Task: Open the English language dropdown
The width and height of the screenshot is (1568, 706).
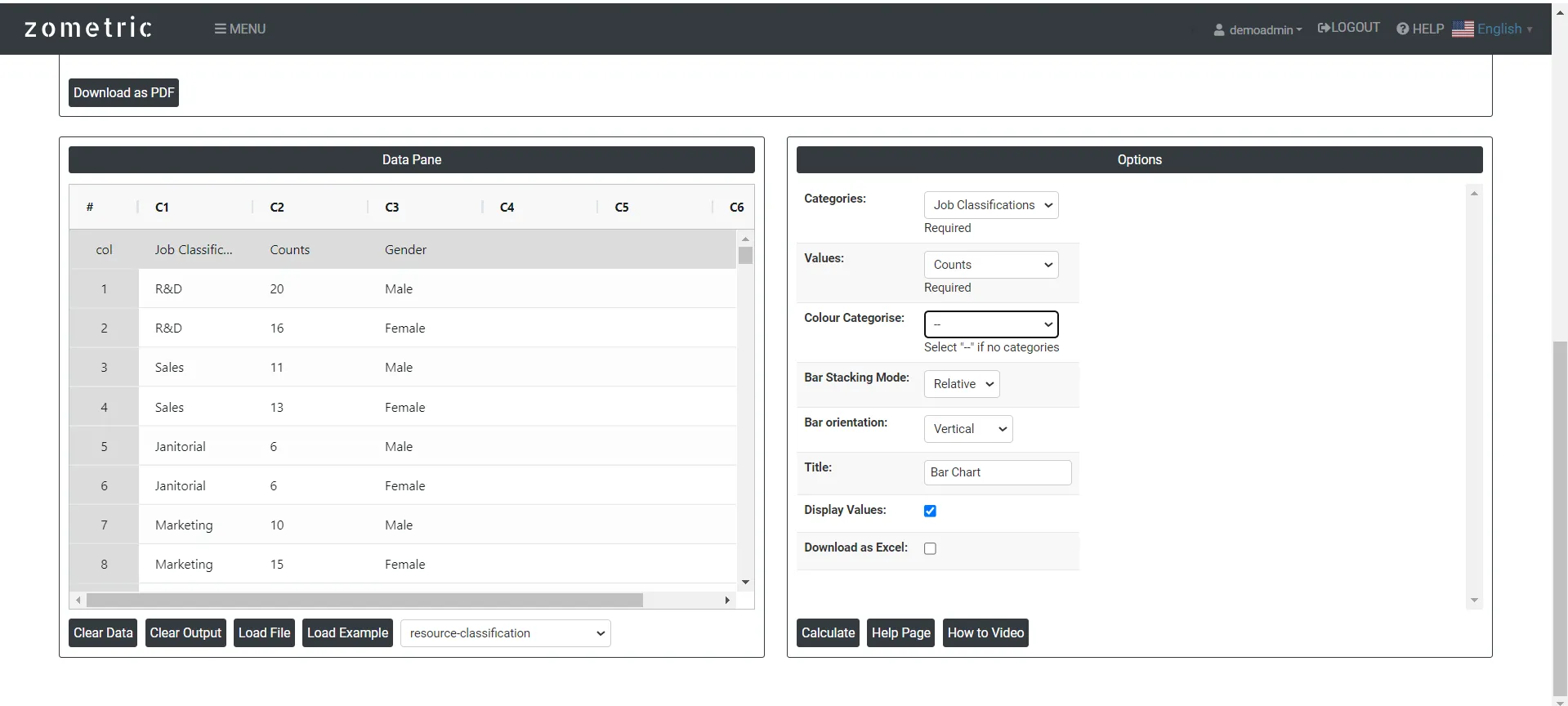Action: [x=1505, y=29]
